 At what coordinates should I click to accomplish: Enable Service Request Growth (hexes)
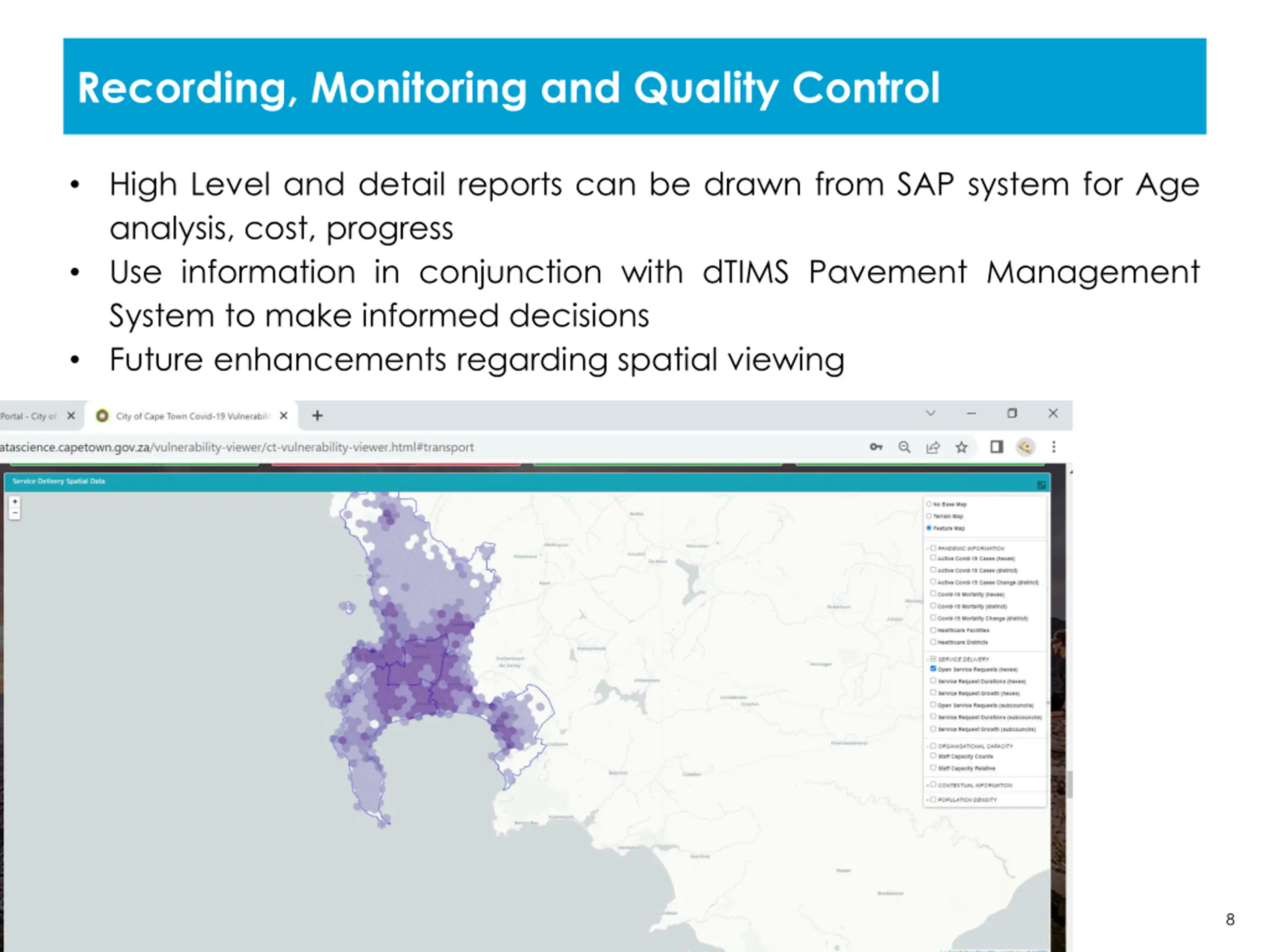pos(933,693)
